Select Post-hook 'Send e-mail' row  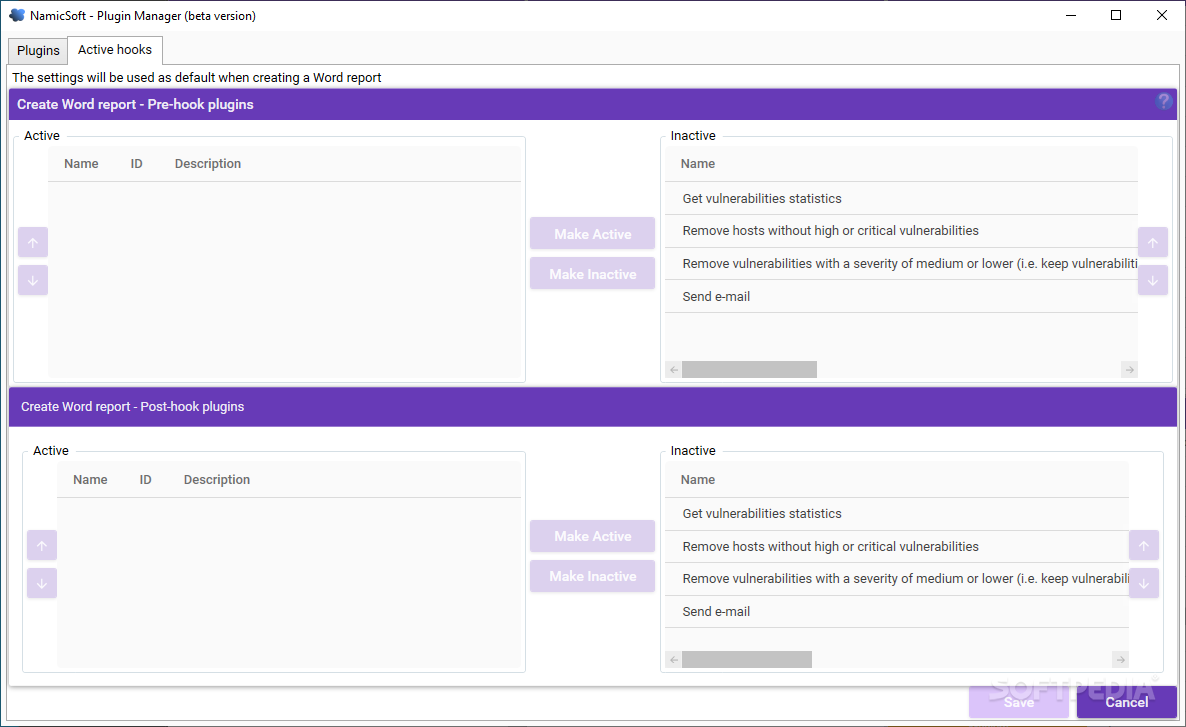897,611
